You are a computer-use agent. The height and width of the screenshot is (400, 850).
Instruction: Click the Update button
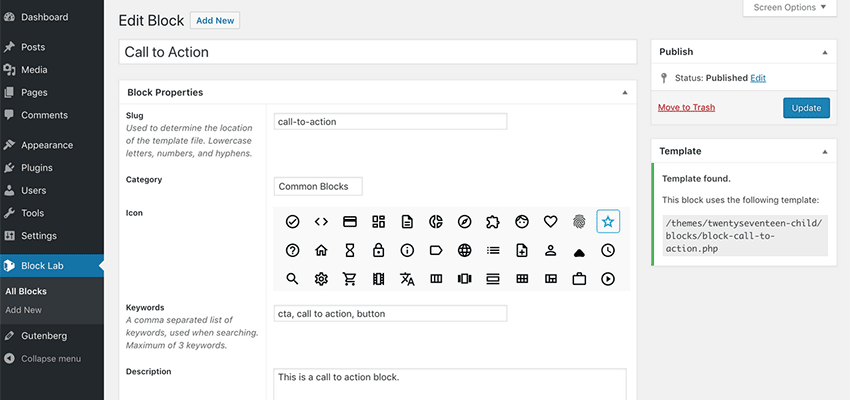click(806, 108)
